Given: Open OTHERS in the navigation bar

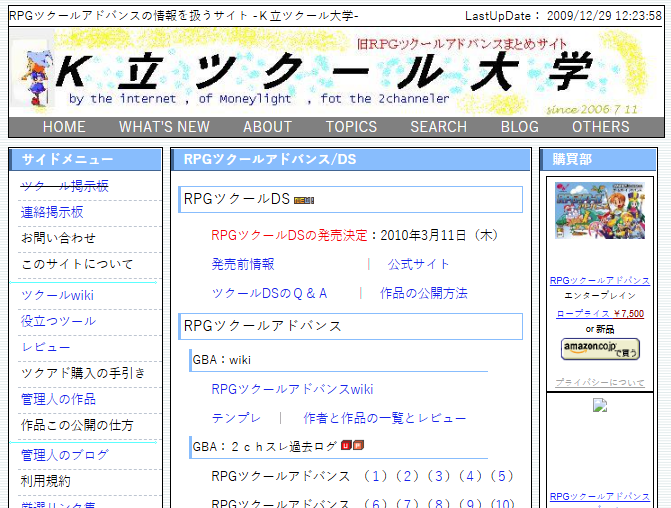Looking at the screenshot, I should tap(600, 127).
